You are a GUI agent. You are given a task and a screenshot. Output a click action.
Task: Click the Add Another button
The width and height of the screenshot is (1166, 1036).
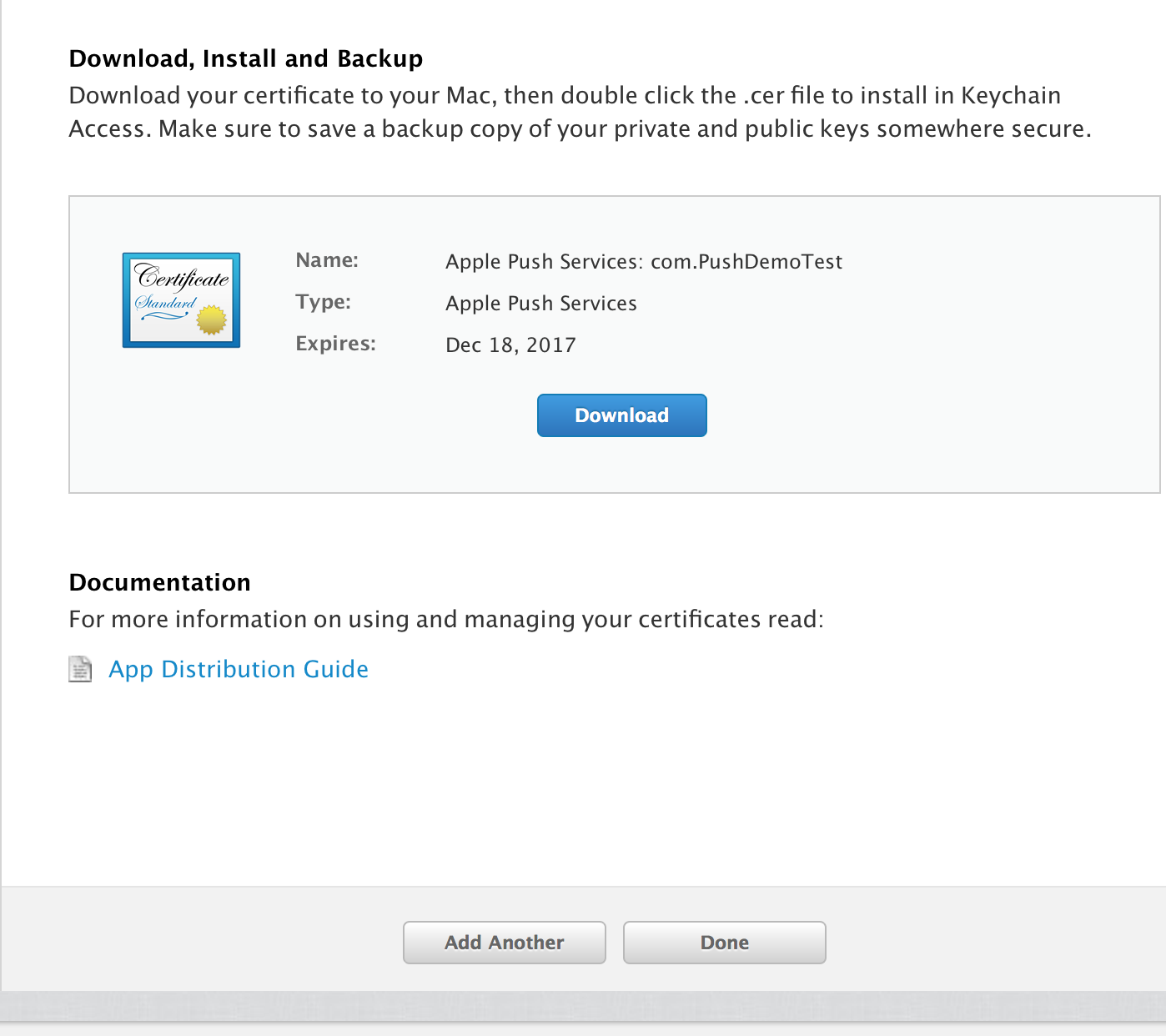pos(504,943)
